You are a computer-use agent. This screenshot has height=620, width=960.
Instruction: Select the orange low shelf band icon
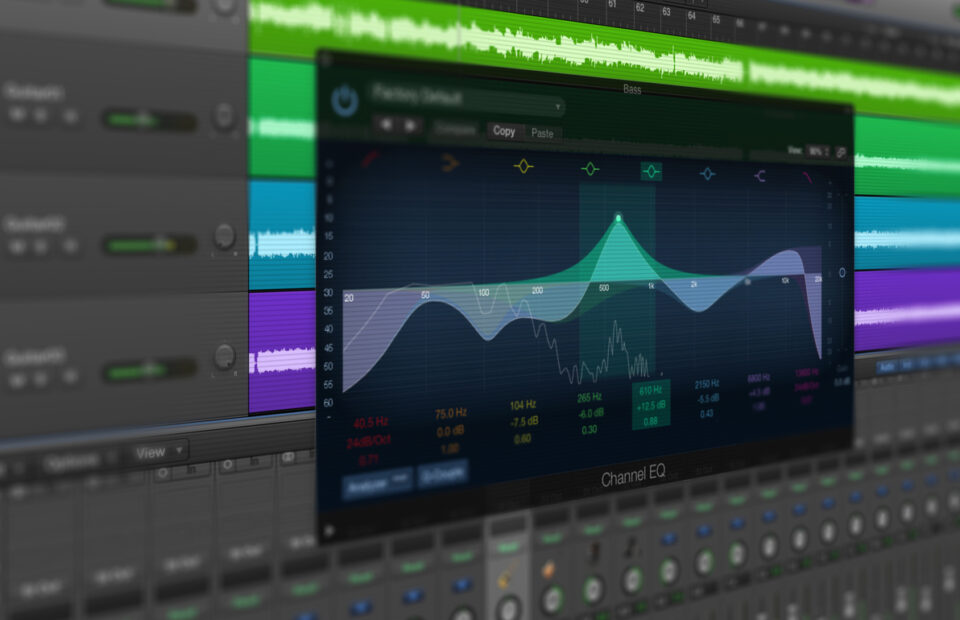click(450, 163)
